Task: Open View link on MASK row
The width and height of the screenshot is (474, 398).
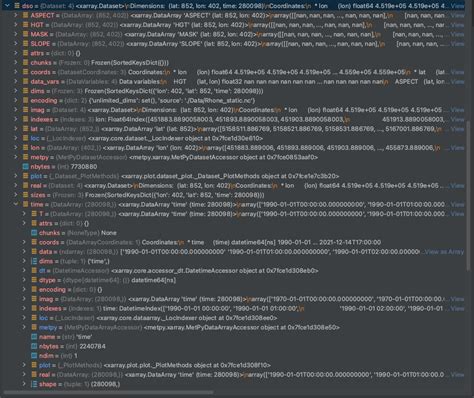Action: tap(457, 34)
